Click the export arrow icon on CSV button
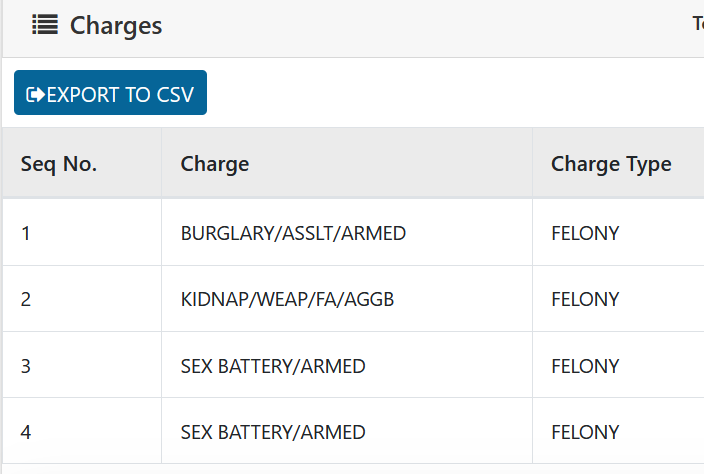Image resolution: width=704 pixels, height=474 pixels. tap(35, 94)
